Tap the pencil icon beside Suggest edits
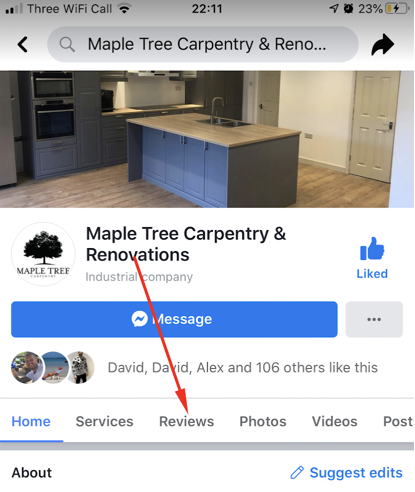Image resolution: width=415 pixels, height=492 pixels. coord(297,473)
